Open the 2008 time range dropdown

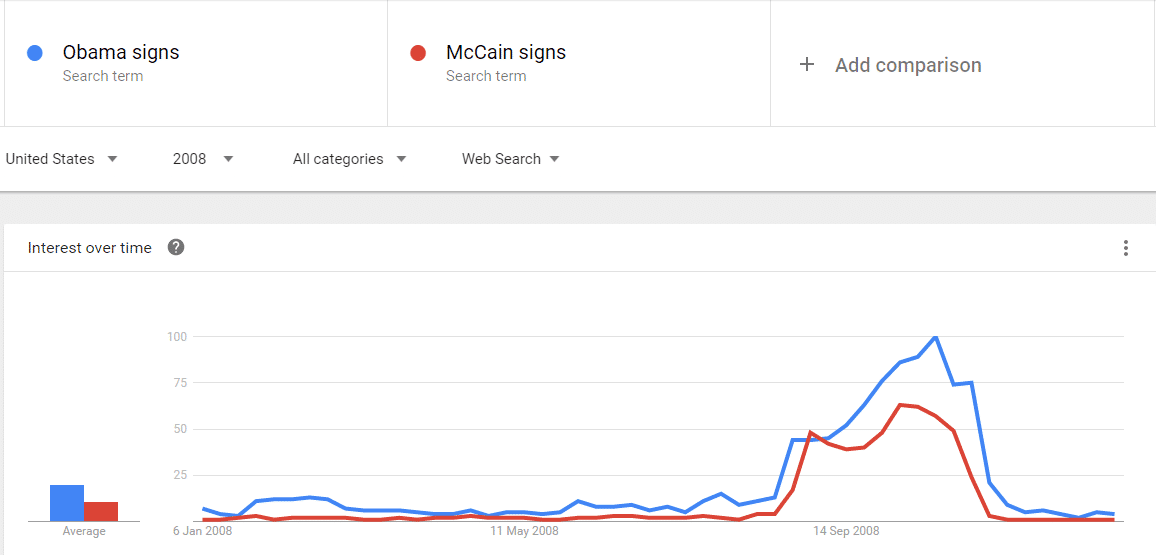203,159
